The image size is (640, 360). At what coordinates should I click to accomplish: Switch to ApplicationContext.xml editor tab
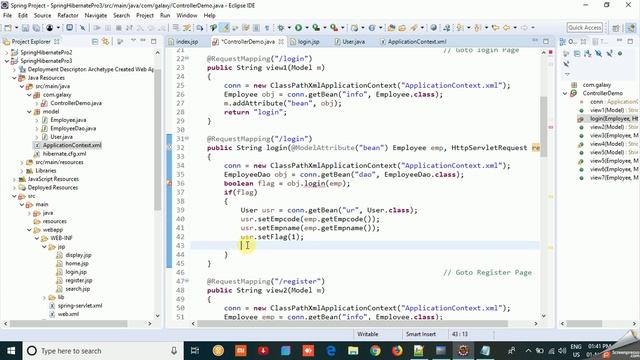(x=413, y=42)
